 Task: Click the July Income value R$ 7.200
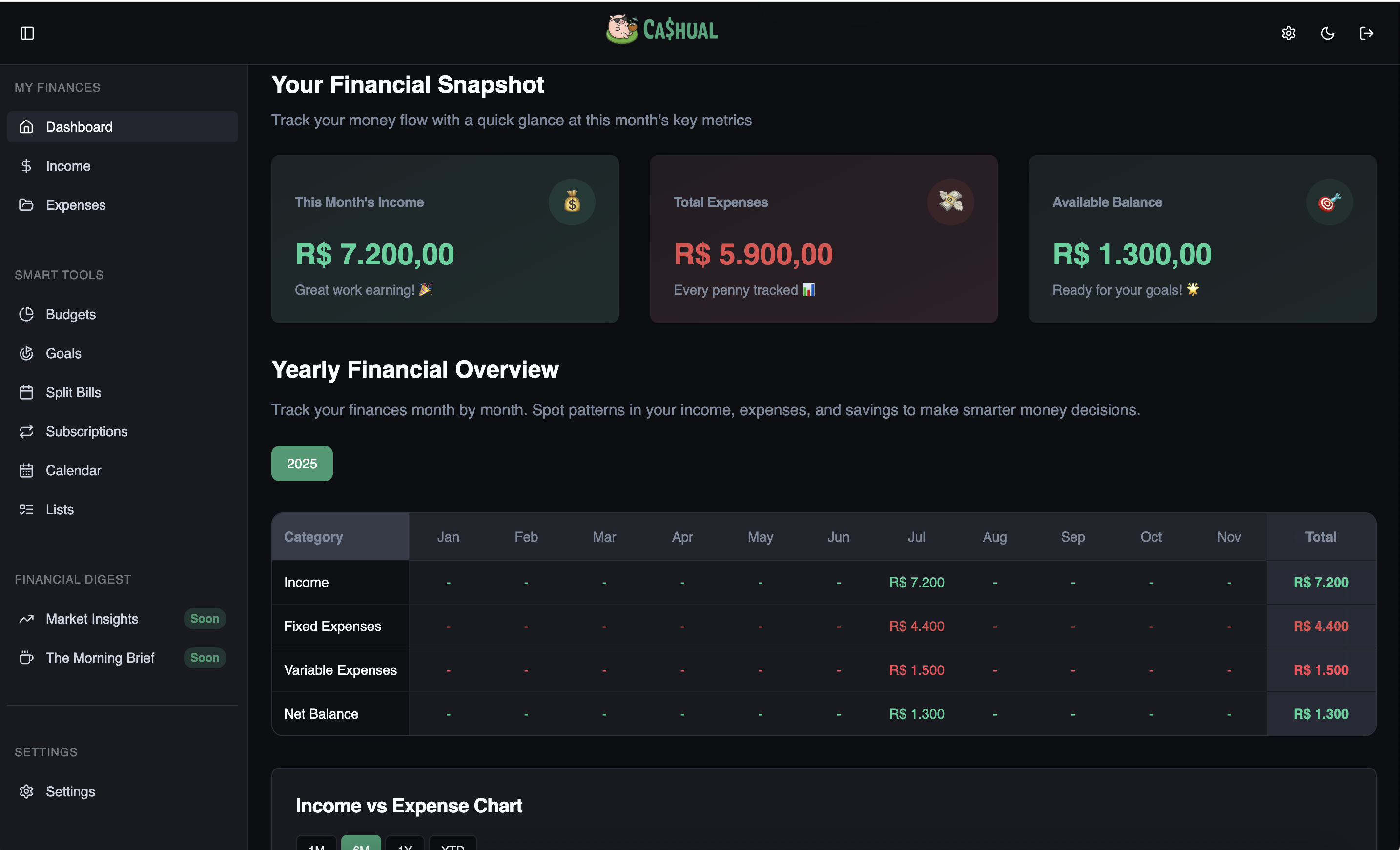click(916, 582)
